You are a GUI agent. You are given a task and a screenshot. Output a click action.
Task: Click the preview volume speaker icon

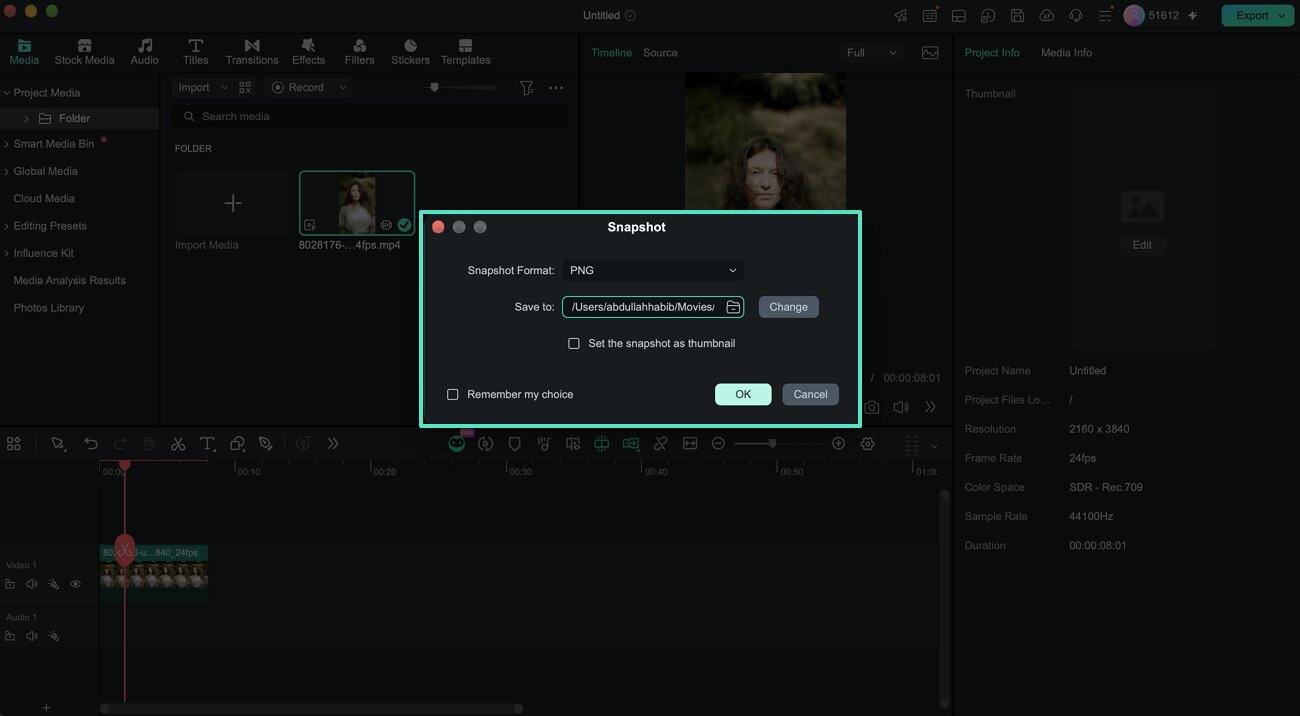901,407
